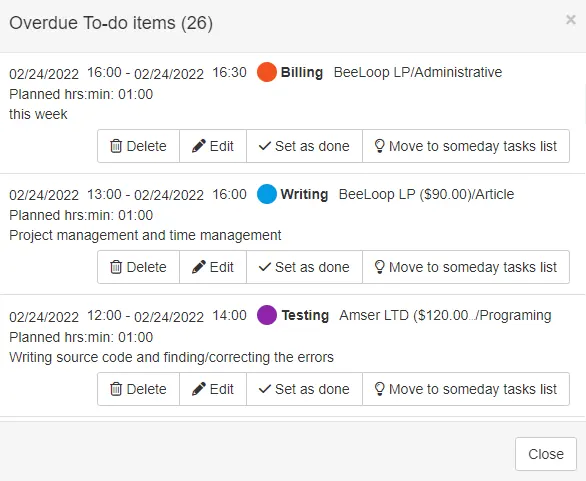Click the Amser LTD Programing project text

[445, 315]
